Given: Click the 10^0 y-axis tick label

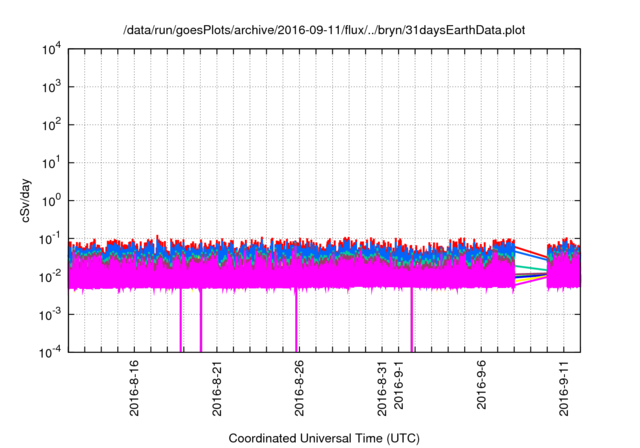Looking at the screenshot, I should click(51, 201).
